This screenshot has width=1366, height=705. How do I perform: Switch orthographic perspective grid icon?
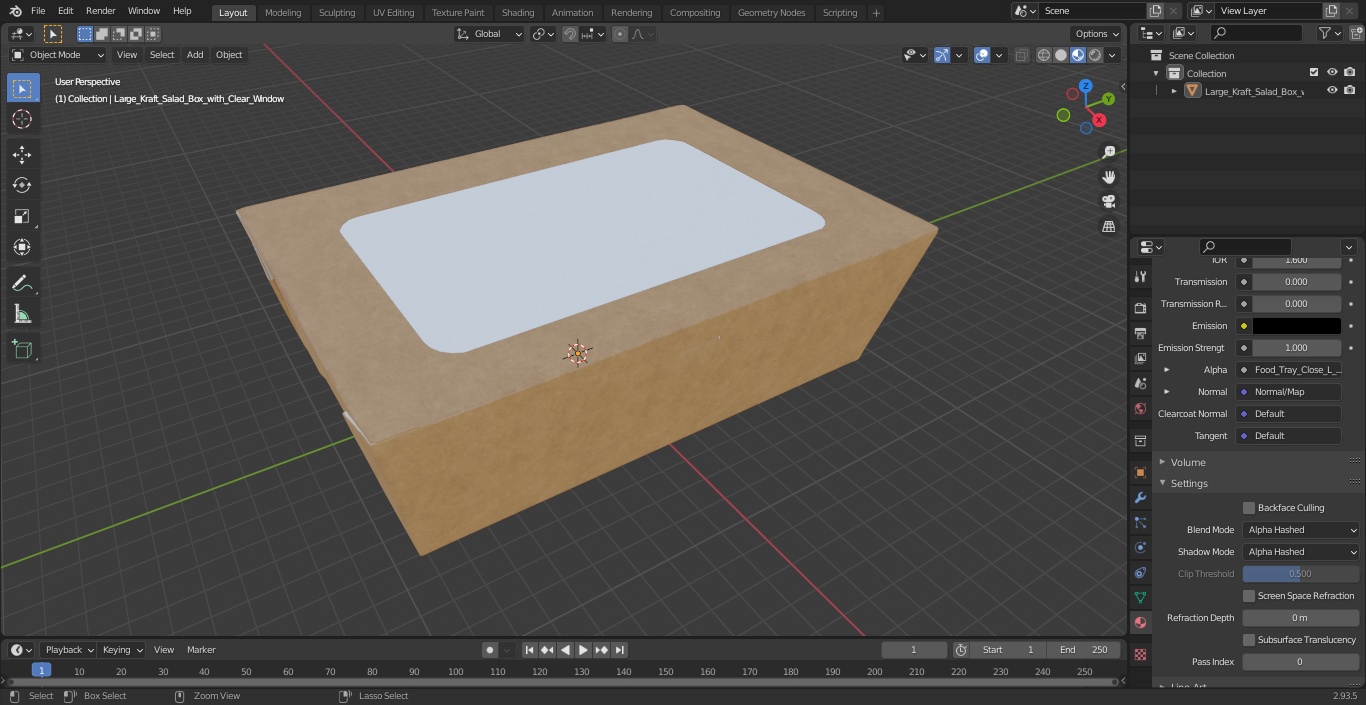[x=1109, y=227]
